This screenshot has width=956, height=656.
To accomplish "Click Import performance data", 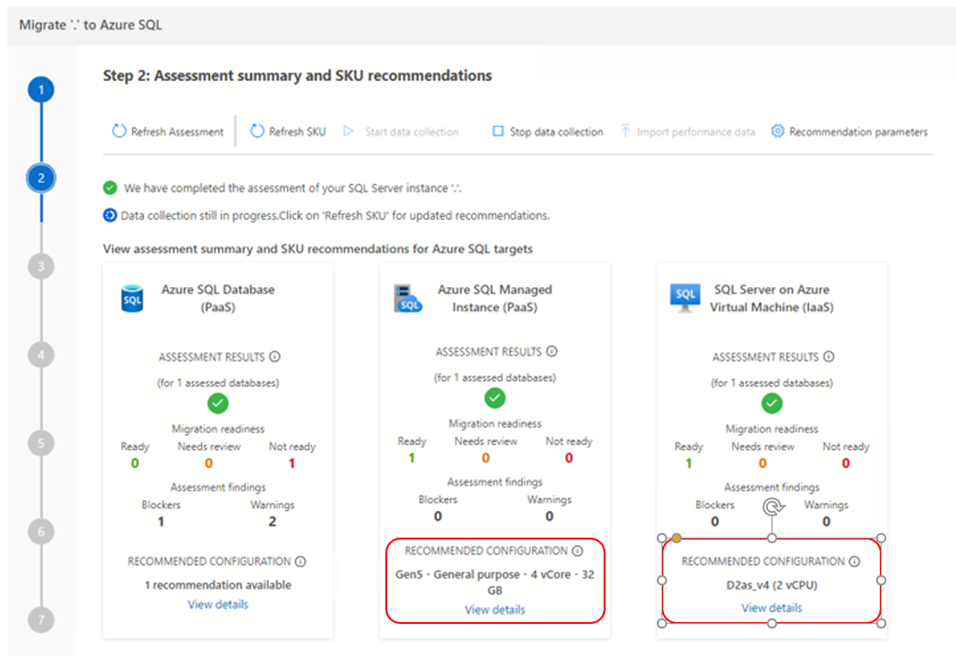I will [x=687, y=132].
